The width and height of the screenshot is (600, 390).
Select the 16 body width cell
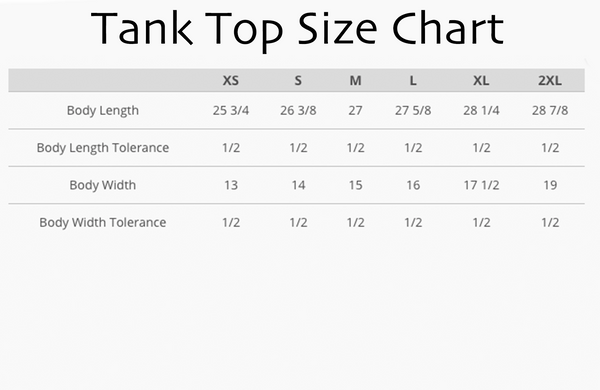413,185
